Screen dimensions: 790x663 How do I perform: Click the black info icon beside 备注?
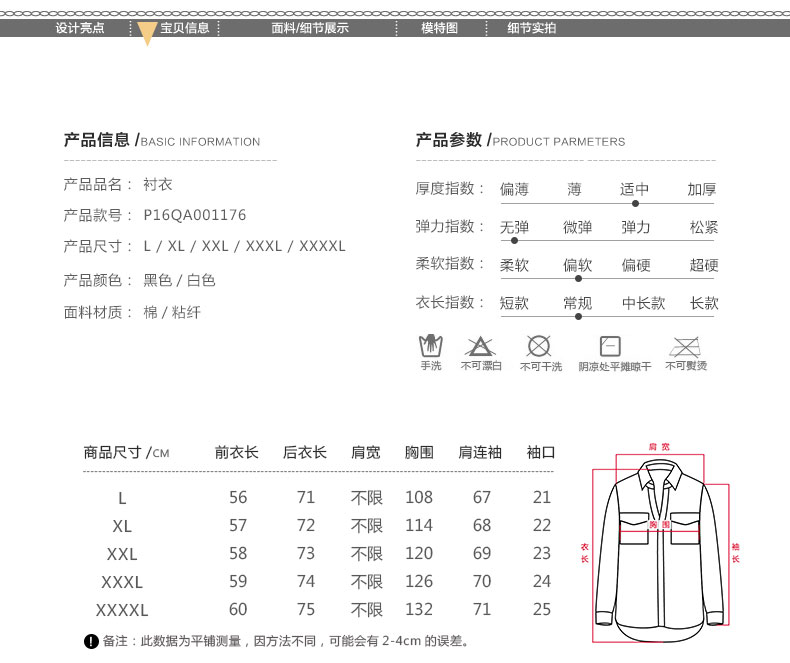[x=91, y=641]
